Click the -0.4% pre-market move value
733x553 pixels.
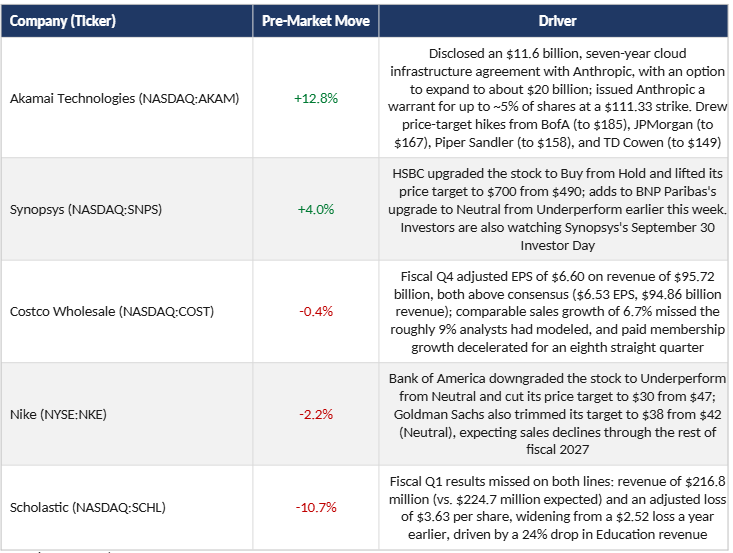click(316, 311)
